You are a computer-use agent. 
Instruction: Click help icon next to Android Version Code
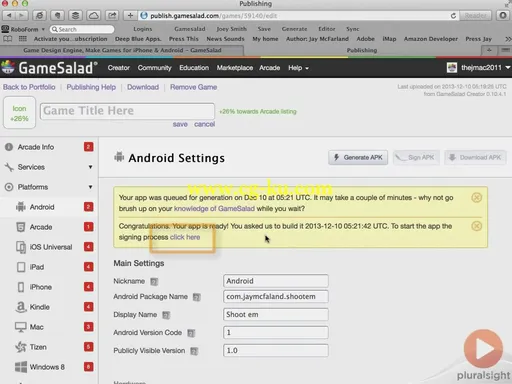pyautogui.click(x=191, y=333)
